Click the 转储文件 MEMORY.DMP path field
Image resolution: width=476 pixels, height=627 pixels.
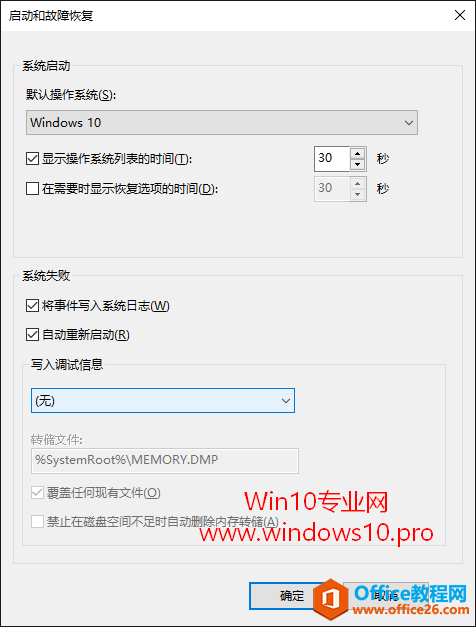click(165, 461)
